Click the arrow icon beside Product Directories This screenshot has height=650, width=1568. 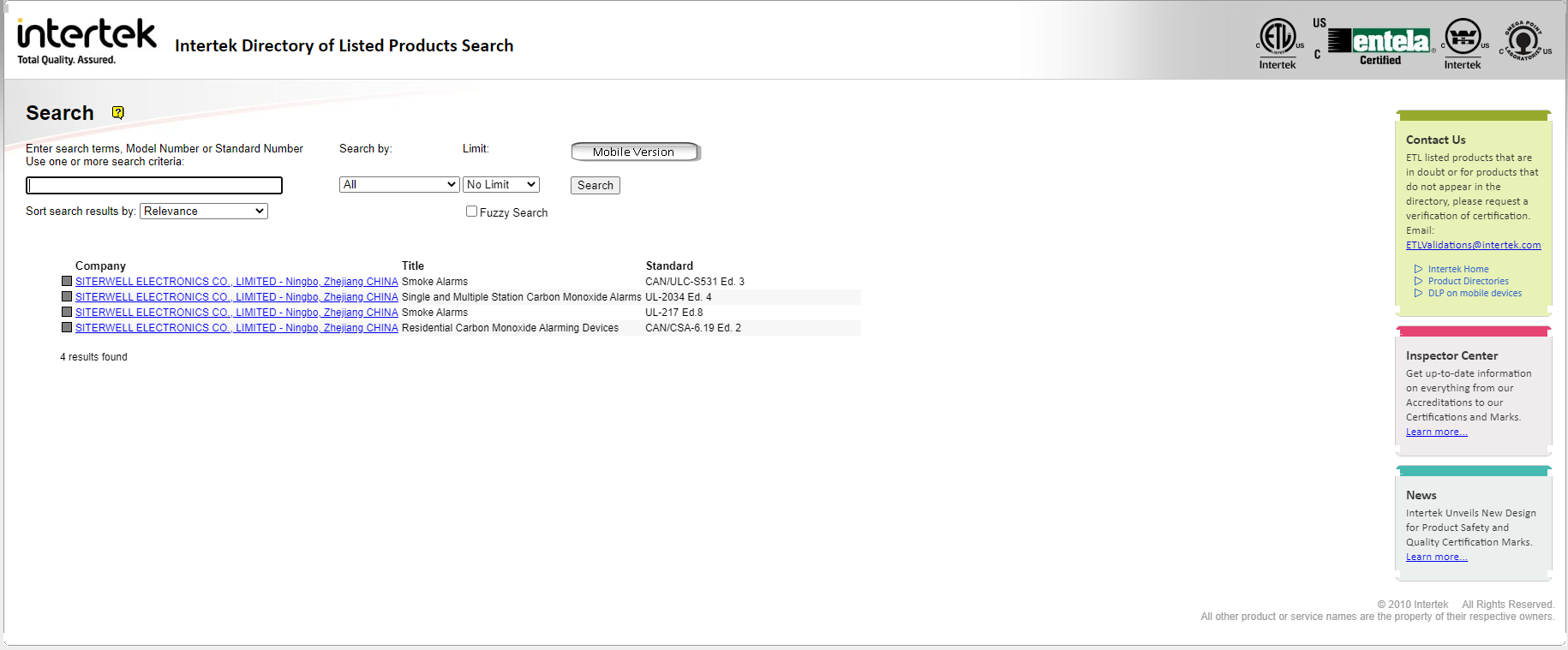pos(1418,281)
